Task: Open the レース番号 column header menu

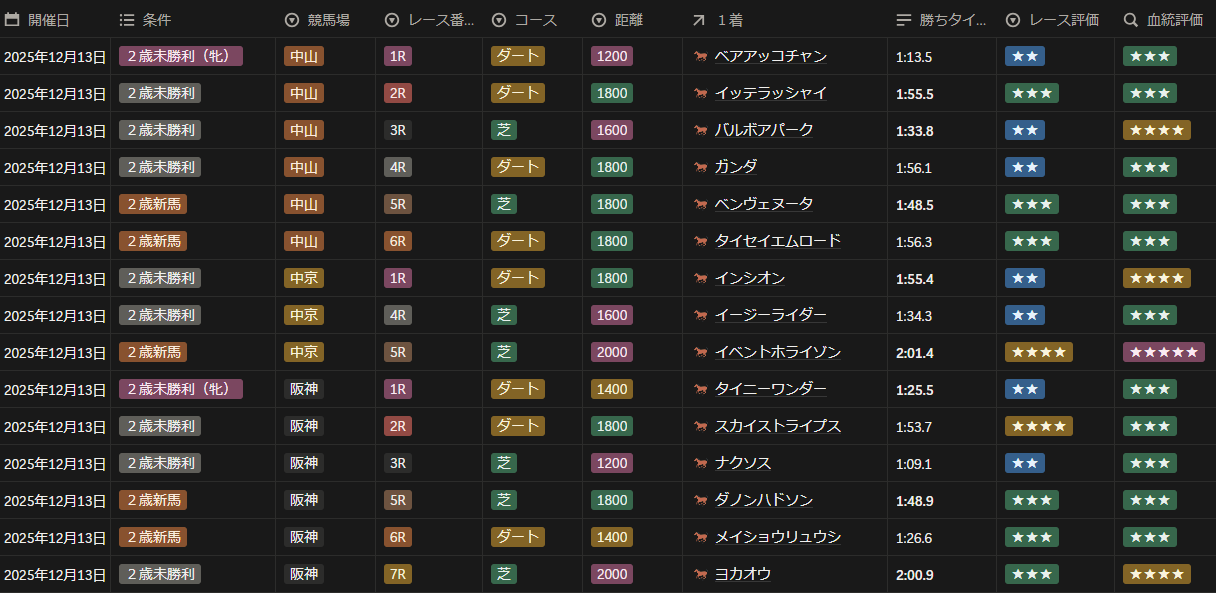Action: [x=430, y=20]
